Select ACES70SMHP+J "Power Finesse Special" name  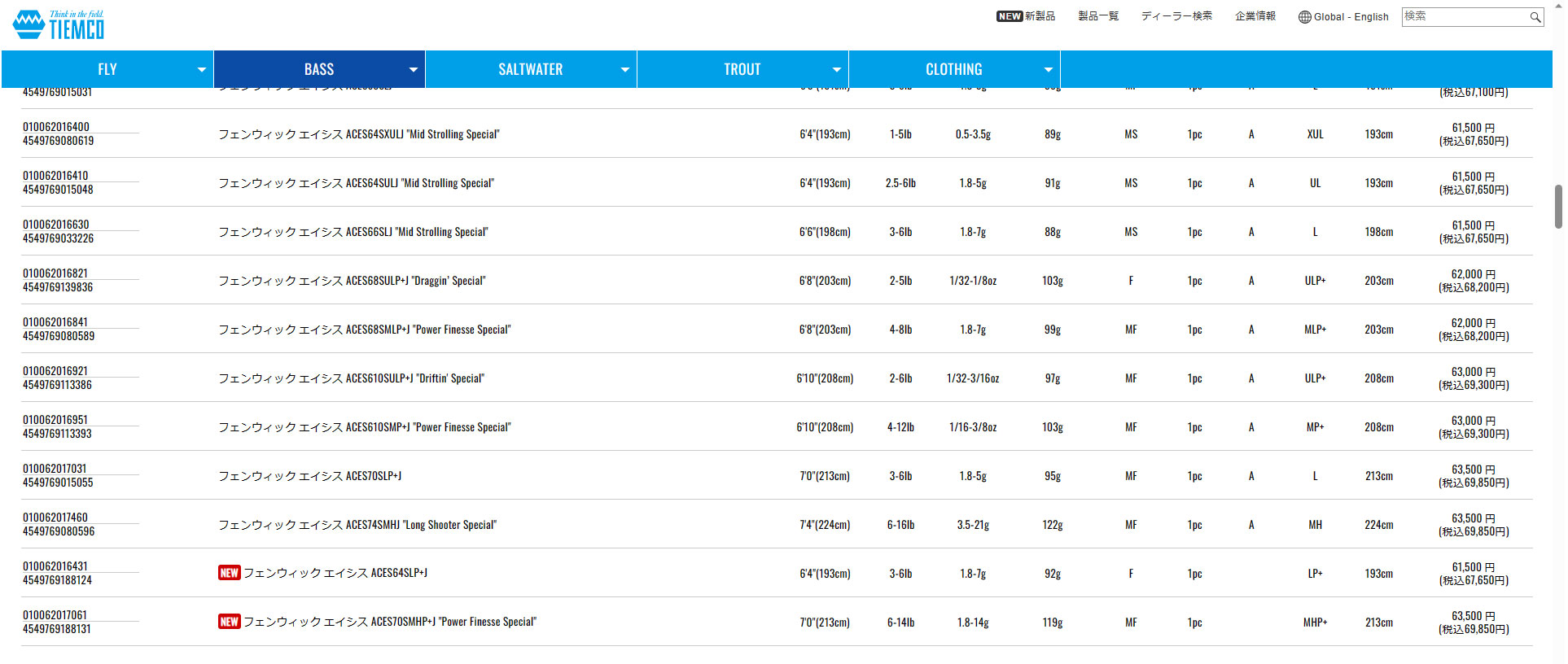pos(390,622)
